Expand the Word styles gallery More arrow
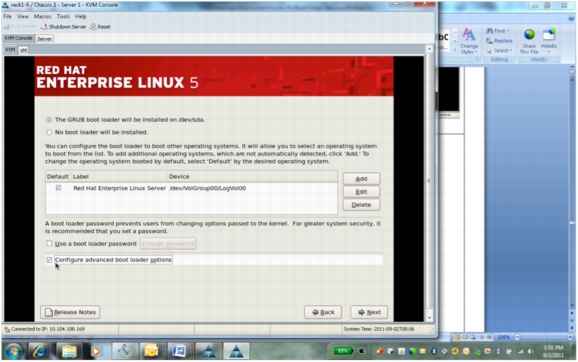Viewport: 578px width, 362px height. pyautogui.click(x=455, y=49)
